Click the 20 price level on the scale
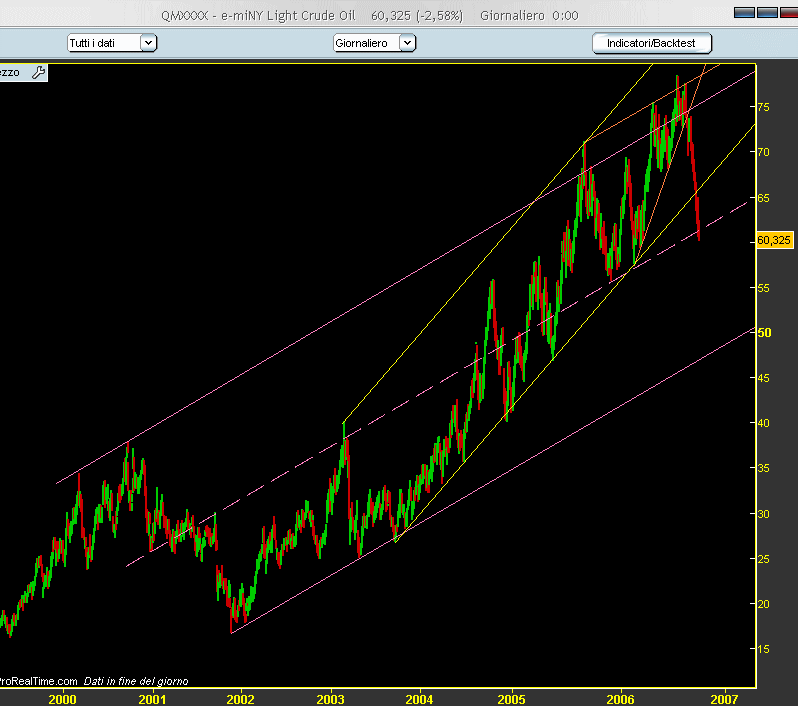The width and height of the screenshot is (798, 706). click(x=763, y=604)
